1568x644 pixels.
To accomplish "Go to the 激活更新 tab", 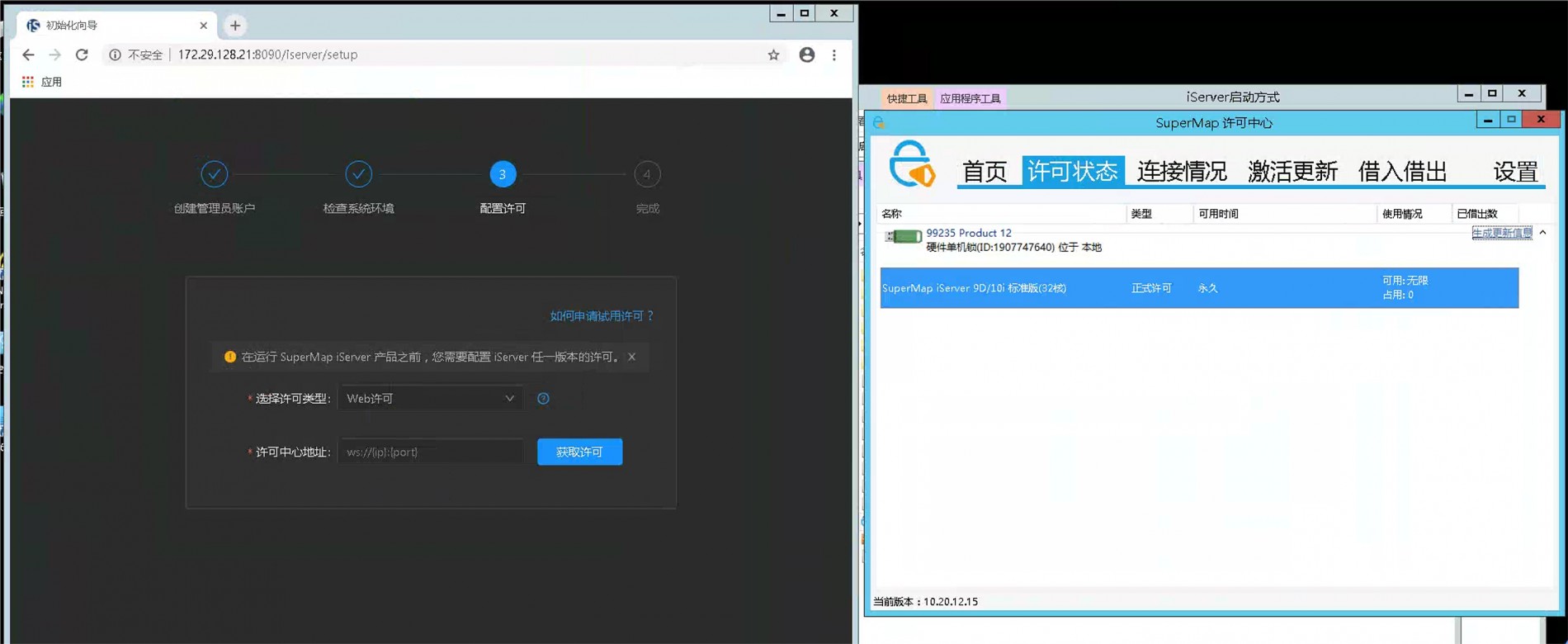I will (x=1292, y=171).
